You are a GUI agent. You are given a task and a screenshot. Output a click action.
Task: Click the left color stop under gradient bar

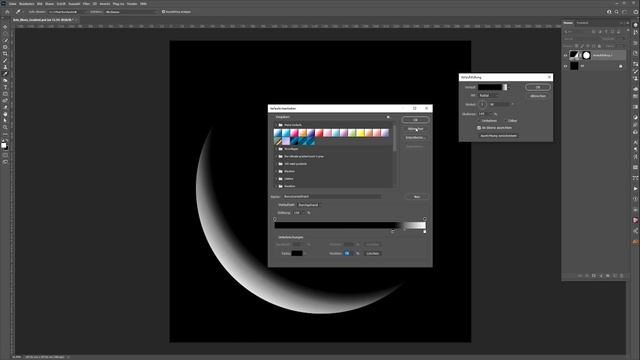pos(393,231)
